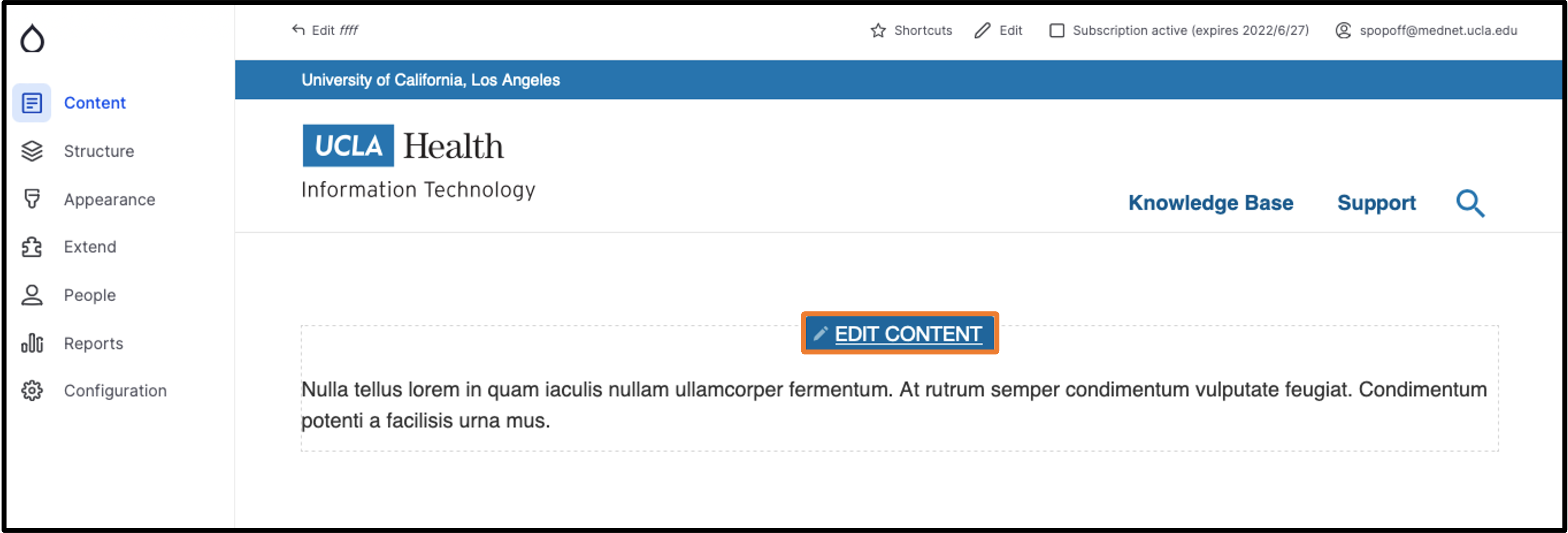
Task: Open Content via its sidebar icon
Action: [x=32, y=103]
